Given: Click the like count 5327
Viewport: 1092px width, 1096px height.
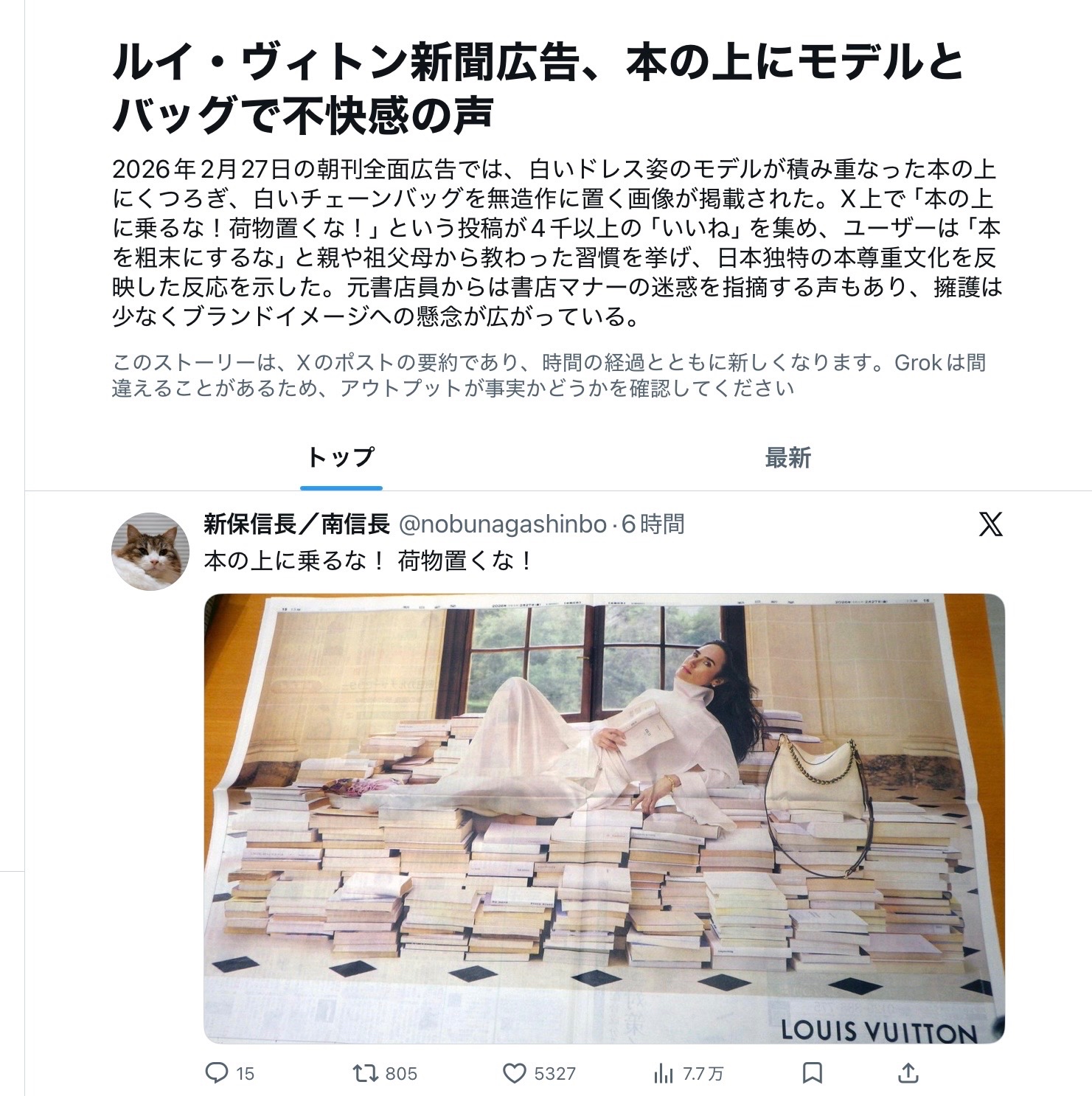Looking at the screenshot, I should coord(554,1074).
